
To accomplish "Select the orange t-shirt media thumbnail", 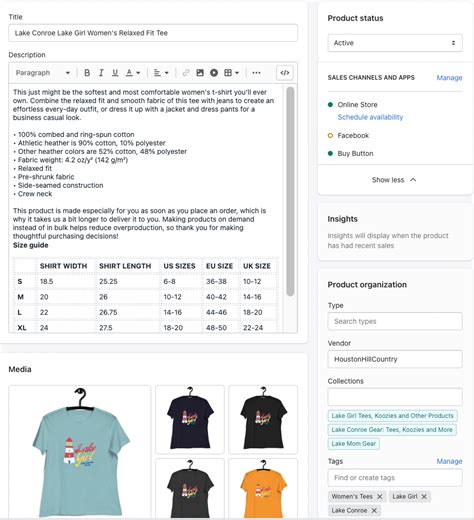I will [263, 489].
